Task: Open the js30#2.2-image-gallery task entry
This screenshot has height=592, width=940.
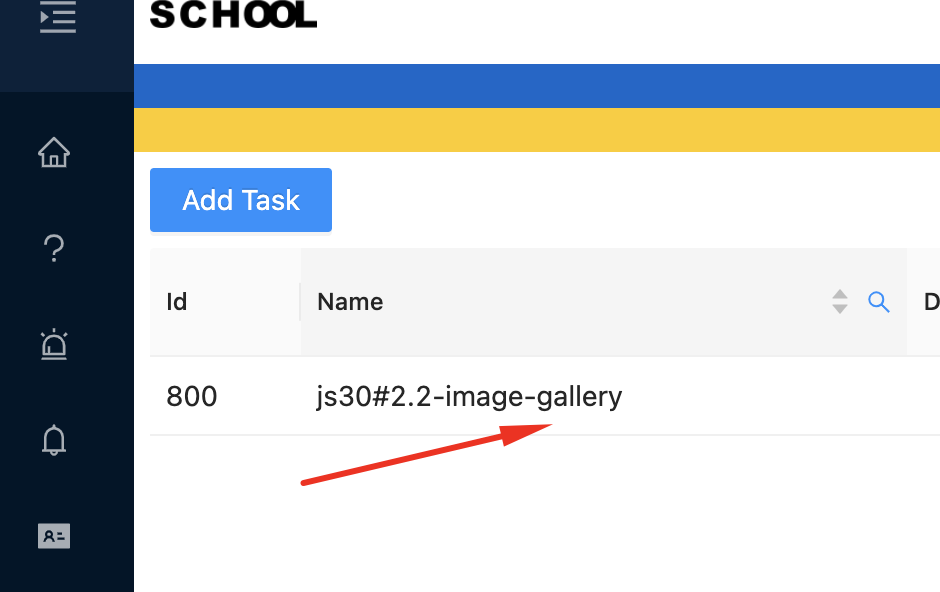Action: click(470, 396)
